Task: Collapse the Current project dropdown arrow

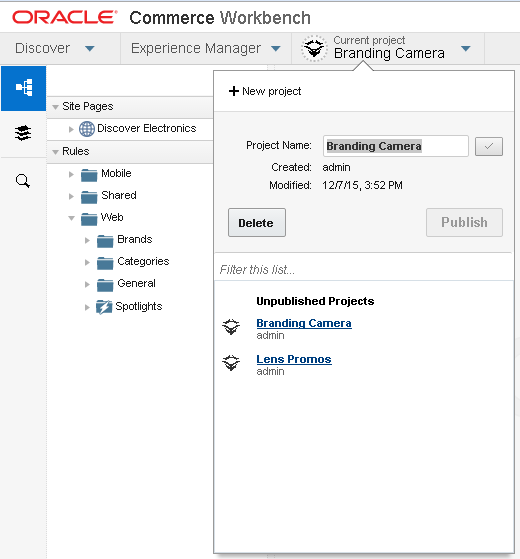Action: (x=466, y=48)
